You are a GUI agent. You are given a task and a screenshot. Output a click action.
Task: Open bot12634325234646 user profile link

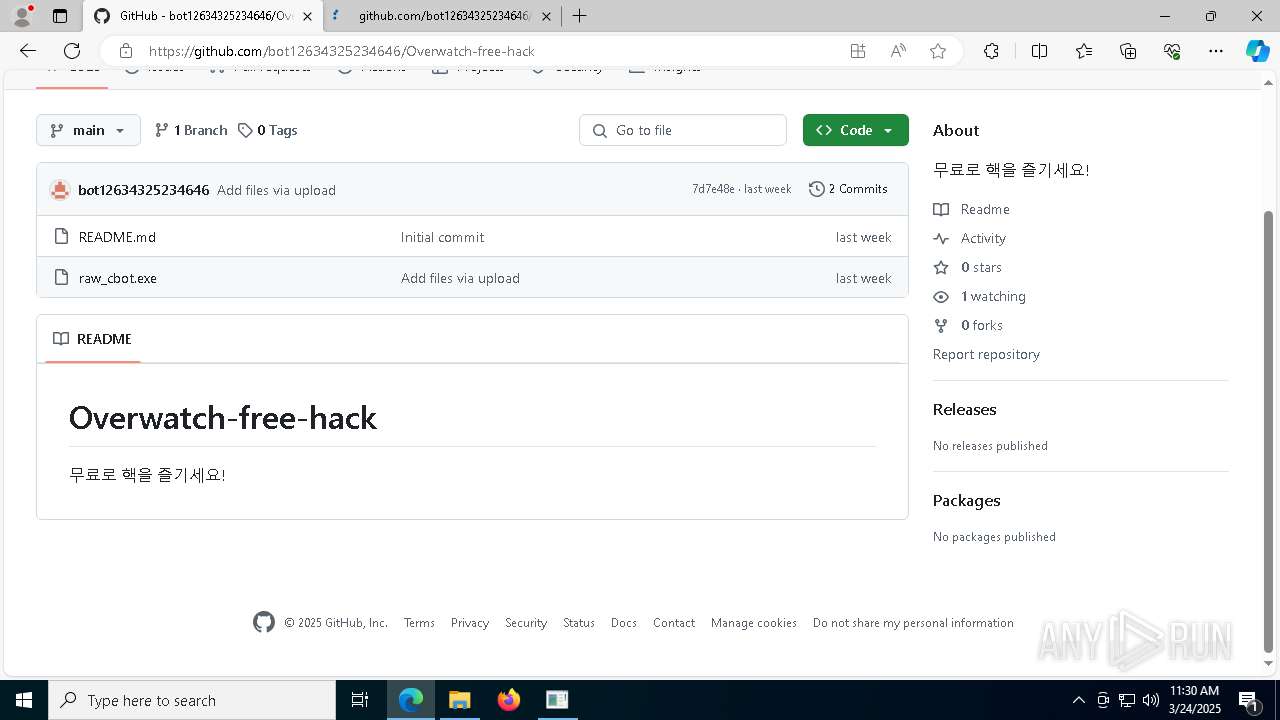[x=144, y=190]
